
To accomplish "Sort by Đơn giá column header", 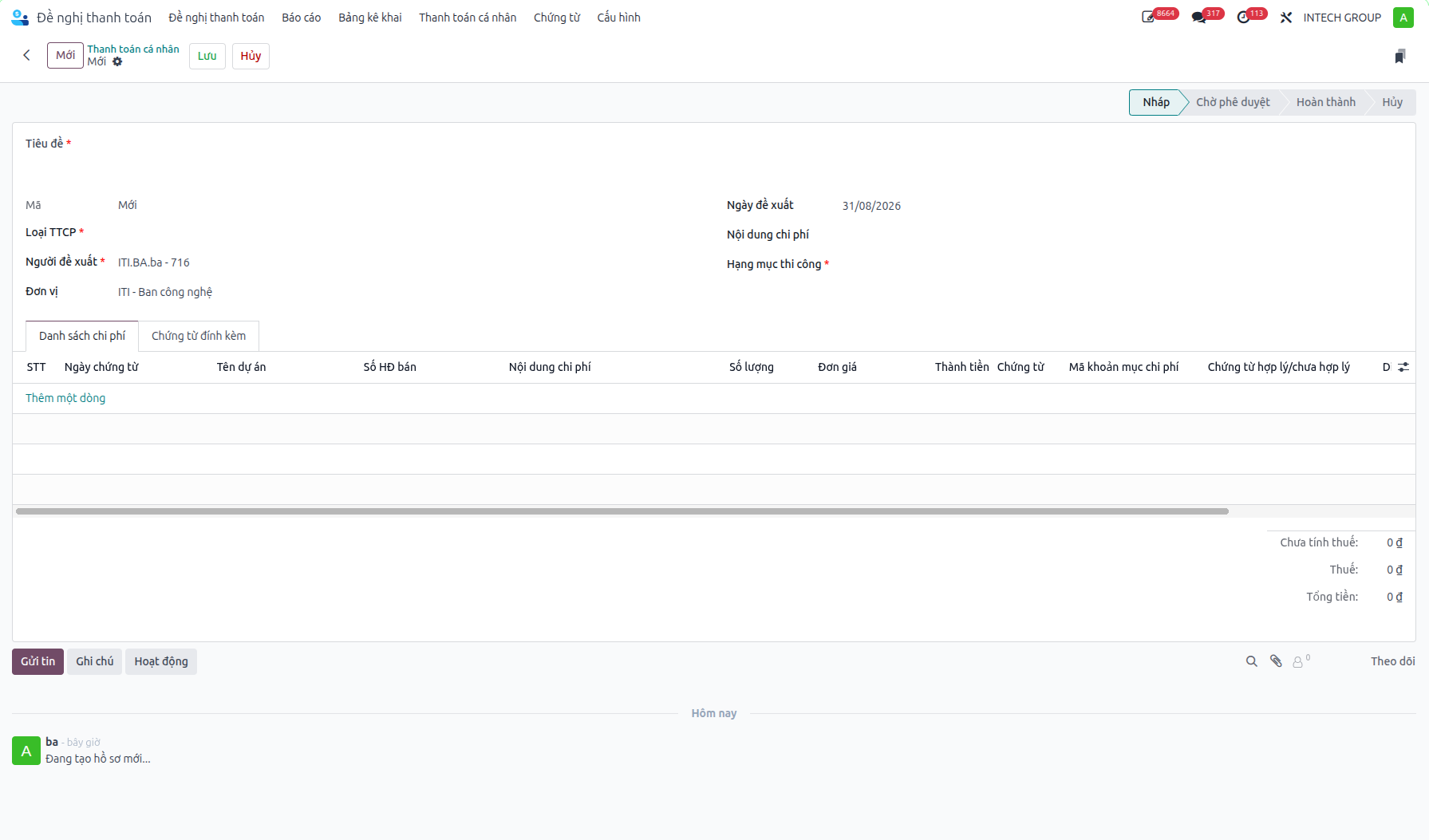I will coord(837,367).
